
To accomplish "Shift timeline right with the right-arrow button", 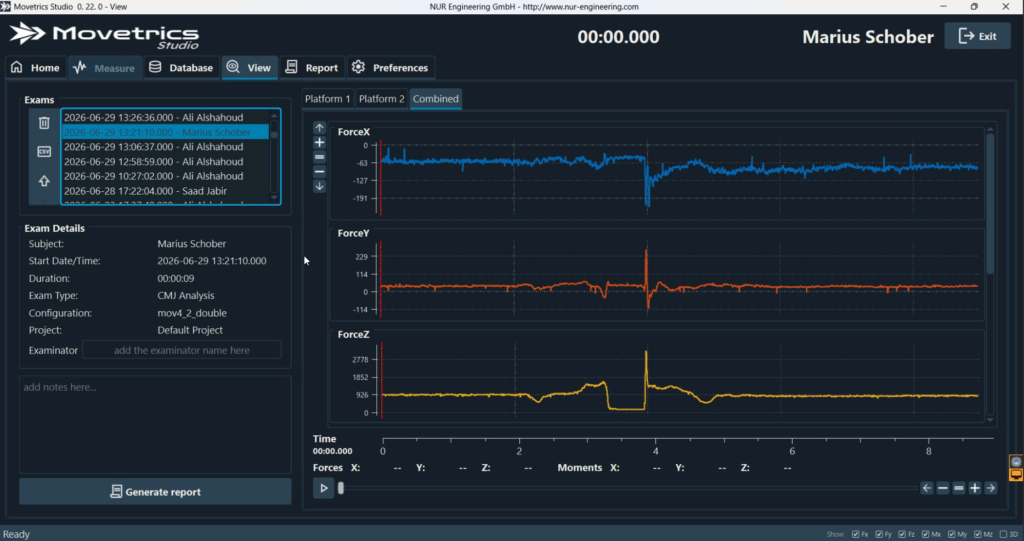I will coord(991,488).
